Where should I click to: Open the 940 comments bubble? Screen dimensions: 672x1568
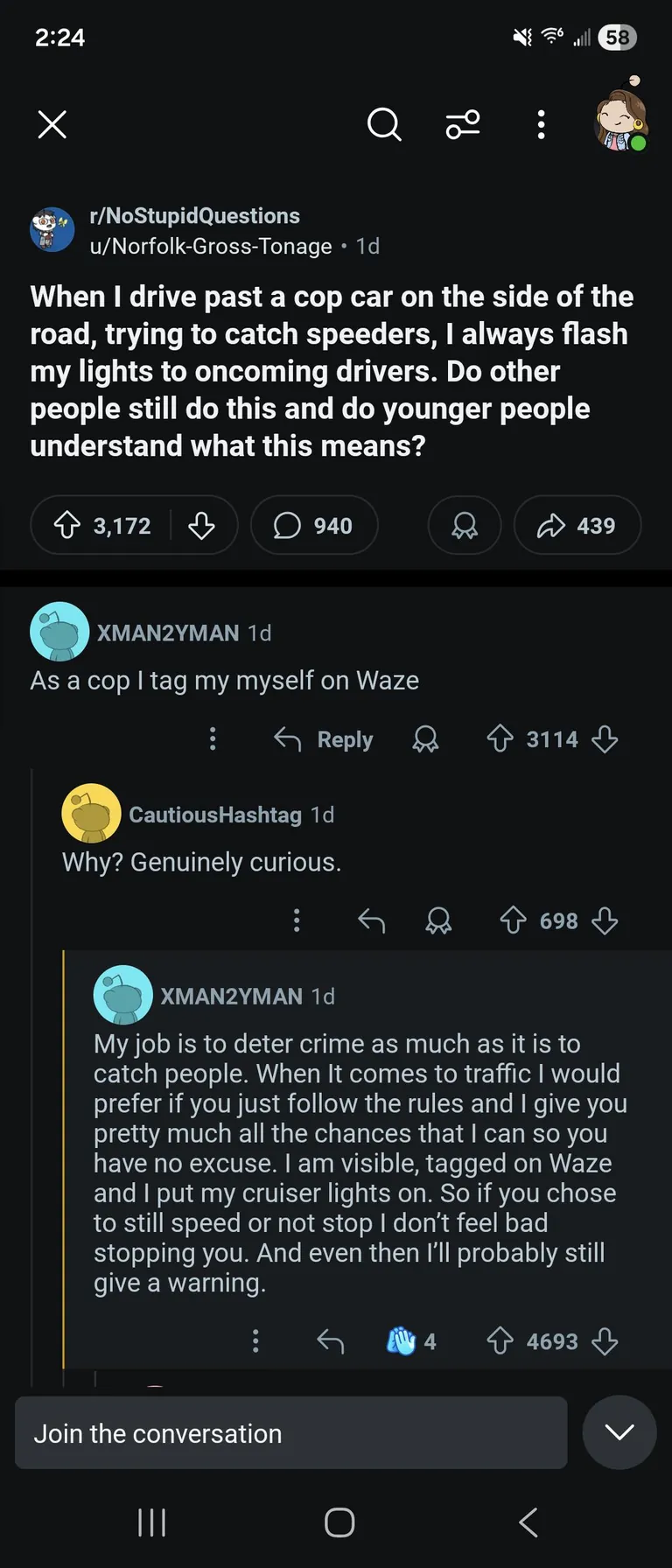[313, 526]
